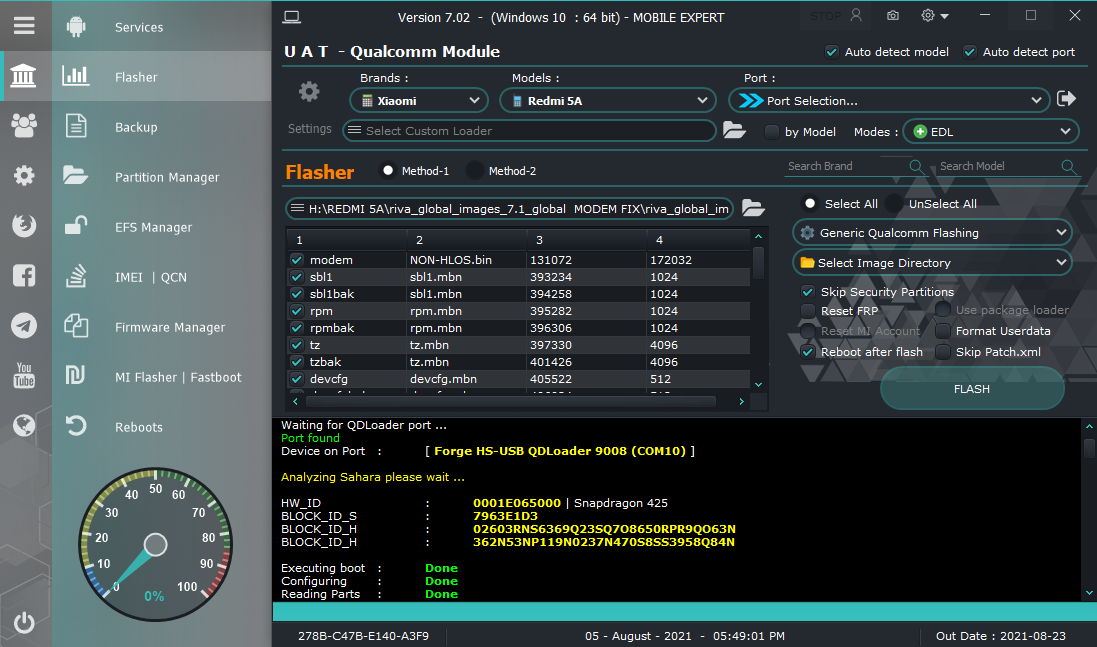Image resolution: width=1097 pixels, height=647 pixels.
Task: Click the Select Custom Loader field
Action: click(529, 131)
